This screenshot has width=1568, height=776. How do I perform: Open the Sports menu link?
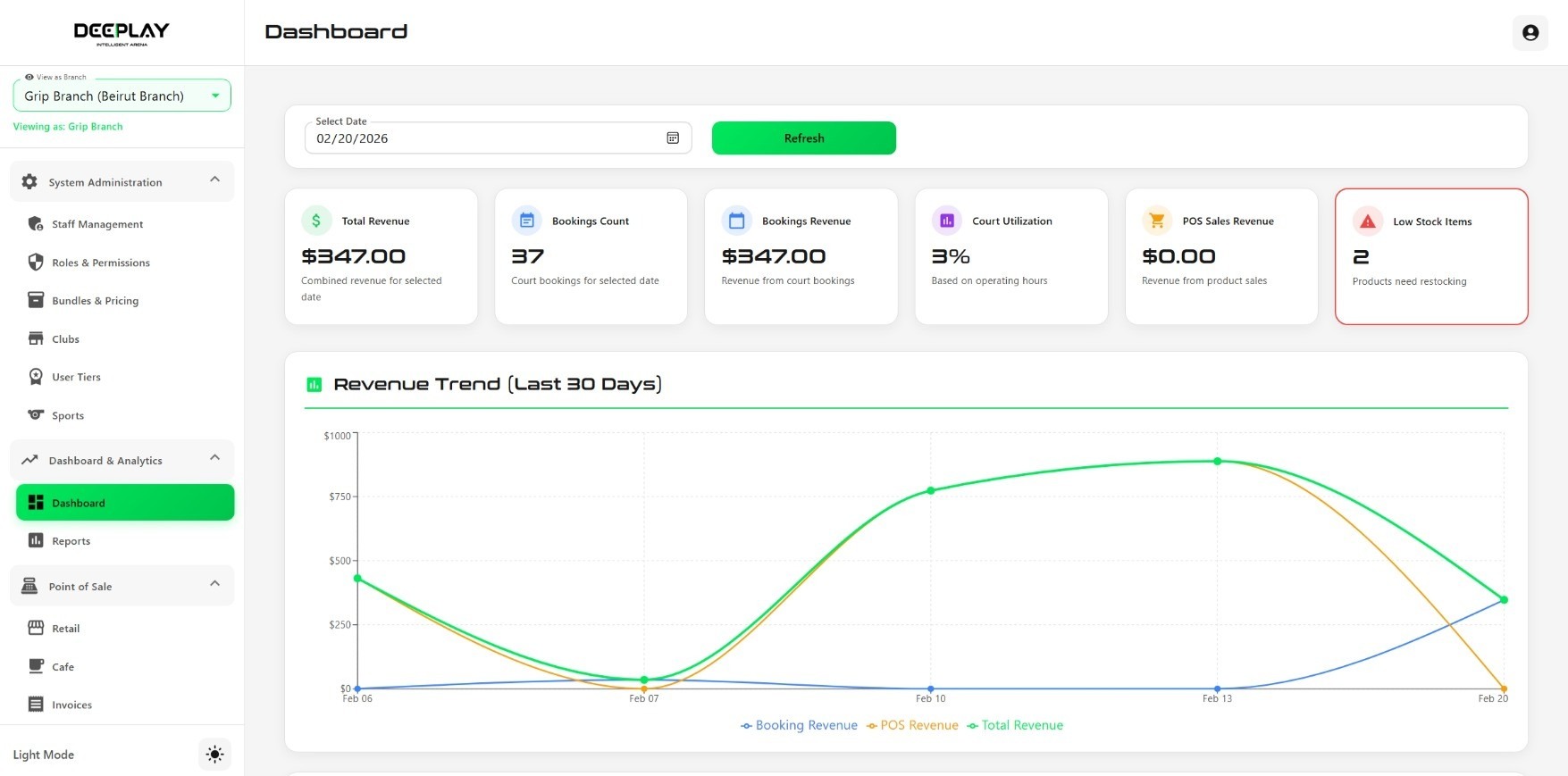pyautogui.click(x=125, y=415)
